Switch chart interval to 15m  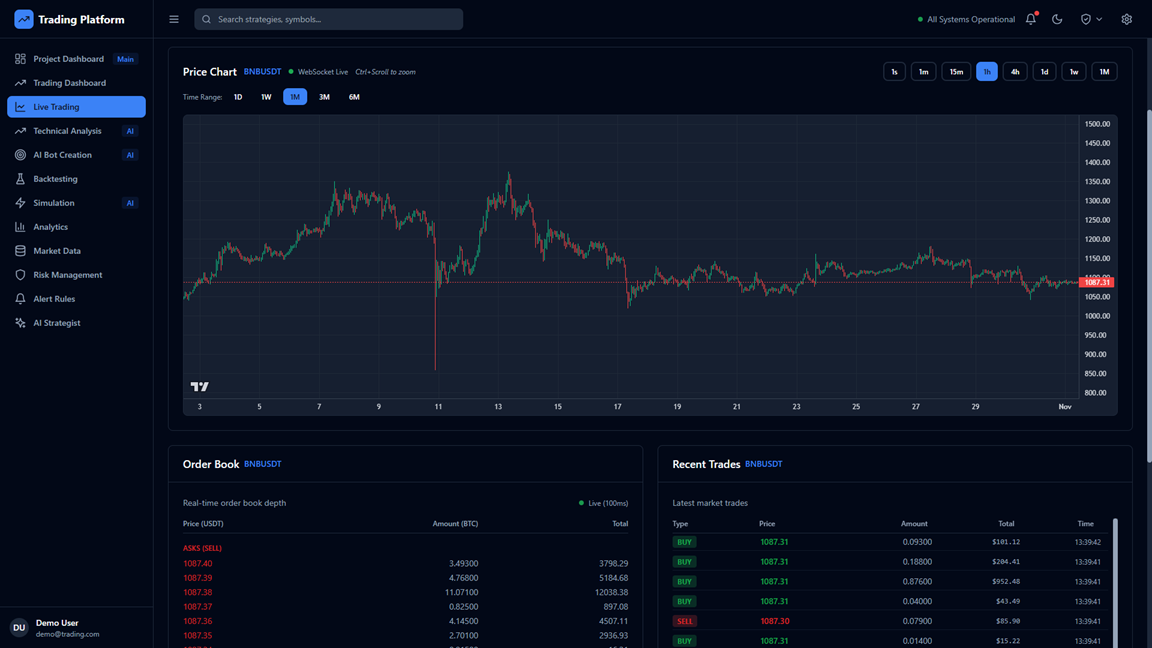pyautogui.click(x=956, y=72)
